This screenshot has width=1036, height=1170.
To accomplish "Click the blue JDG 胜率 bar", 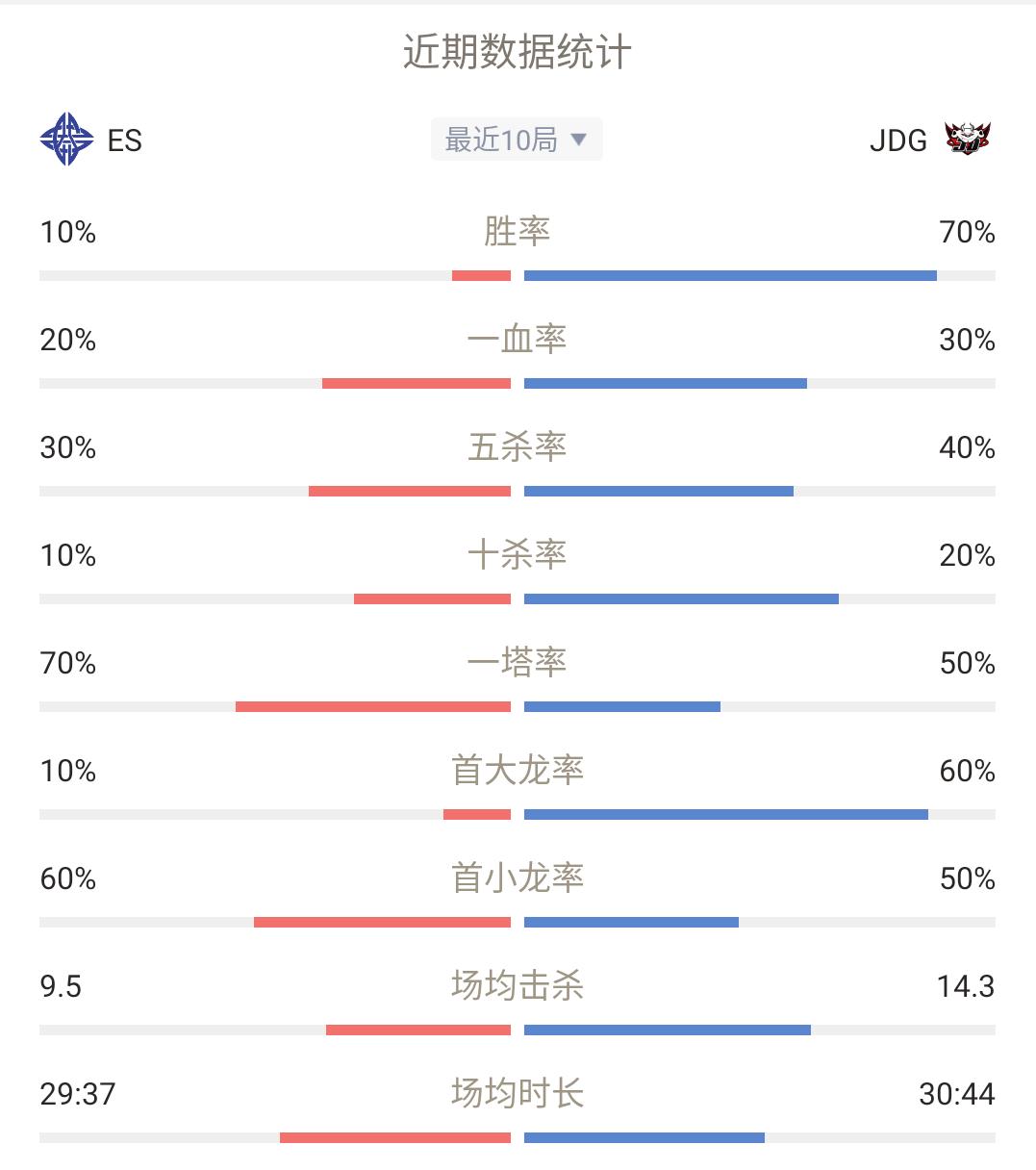I will [730, 276].
